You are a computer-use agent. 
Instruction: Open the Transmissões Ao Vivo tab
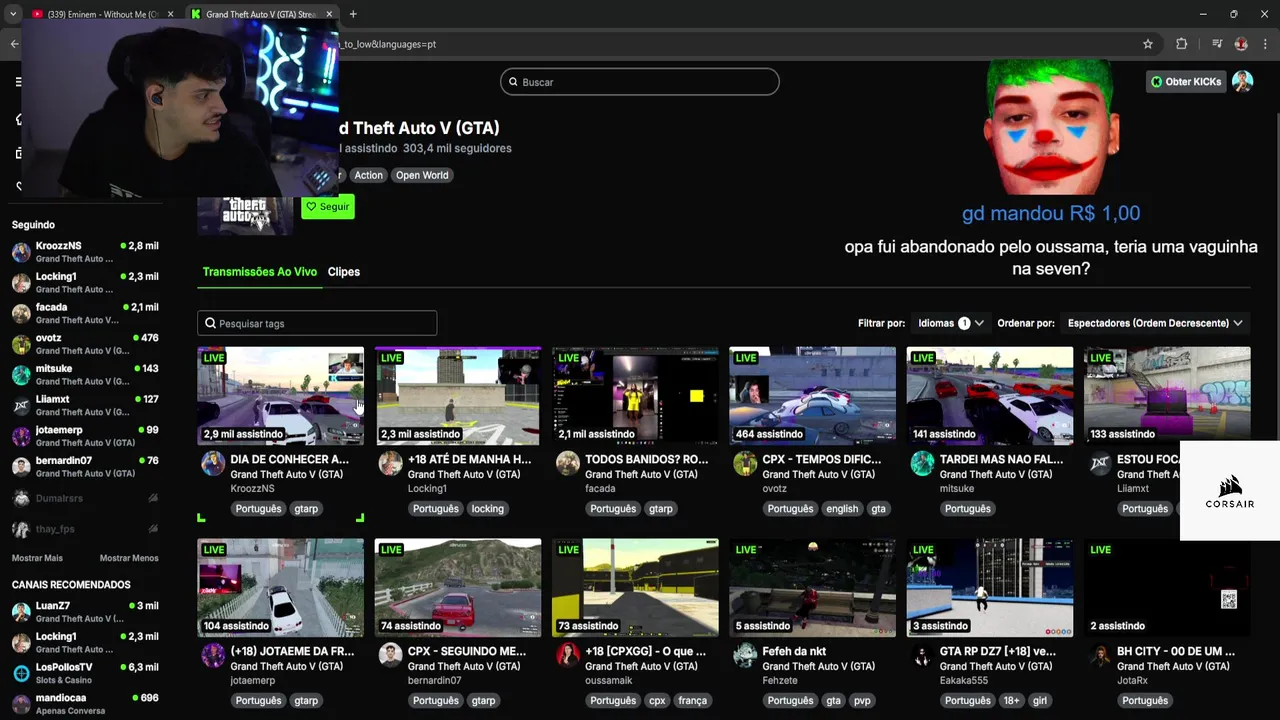pyautogui.click(x=260, y=272)
